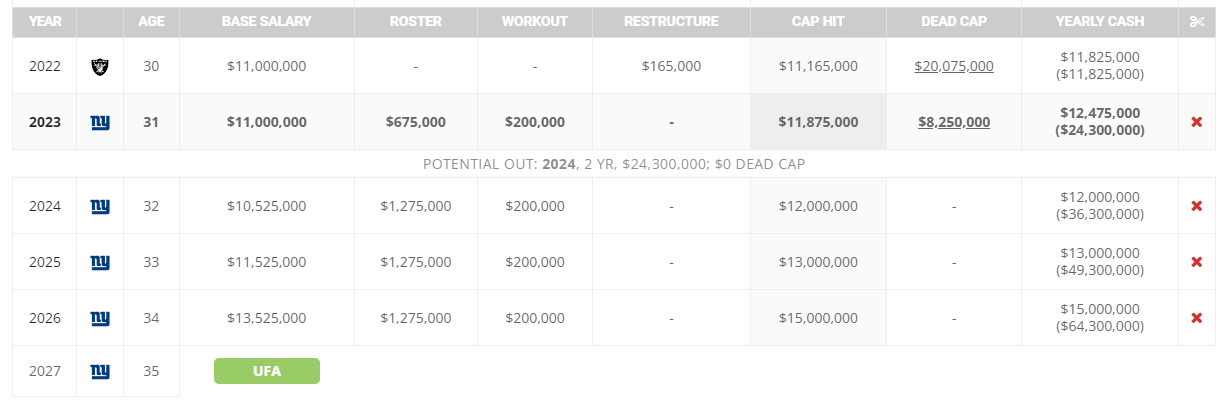
Task: Click the Giants logo in the 2024 row
Action: 100,206
